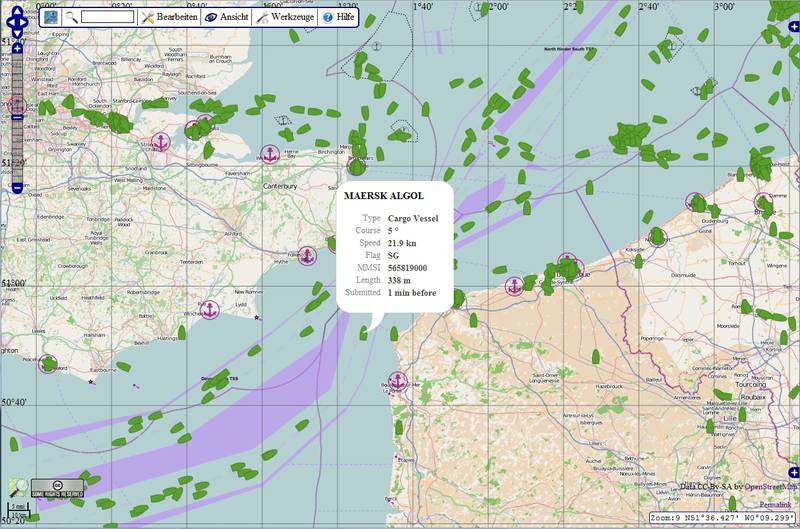Click the speed value 21.9 kn in the popup

402,243
